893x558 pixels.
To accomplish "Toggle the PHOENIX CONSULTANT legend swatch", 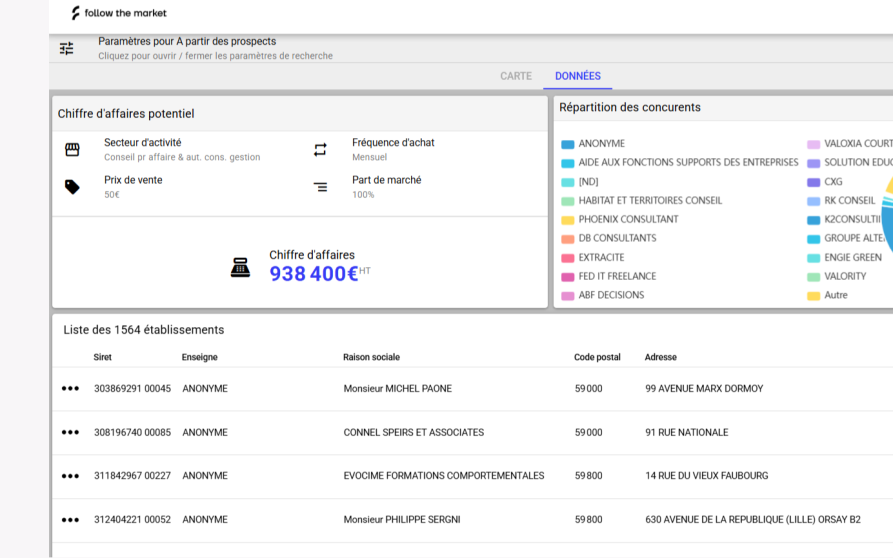I will tap(567, 220).
